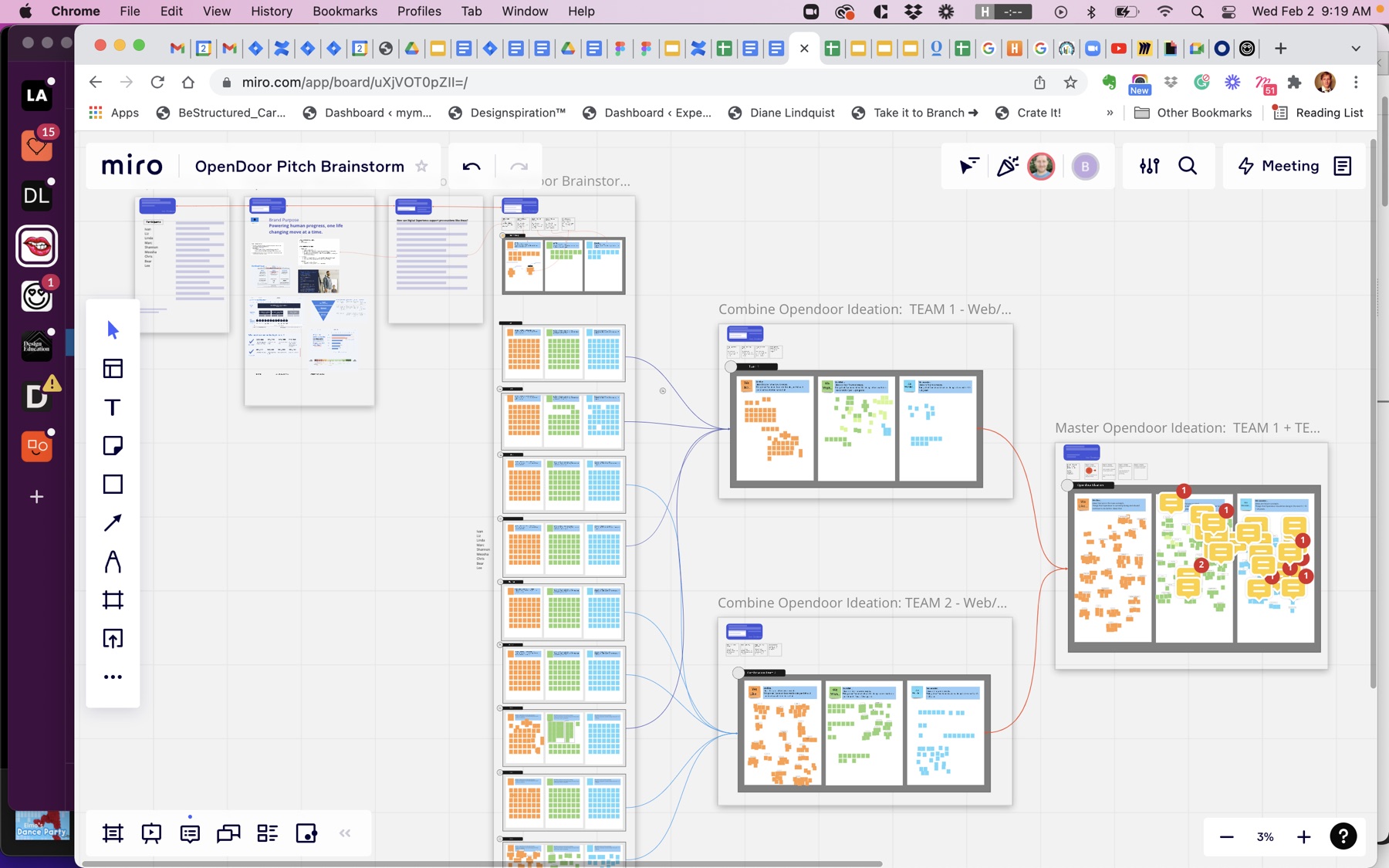Select the Shape rectangle tool
Image resolution: width=1389 pixels, height=868 pixels.
click(113, 485)
